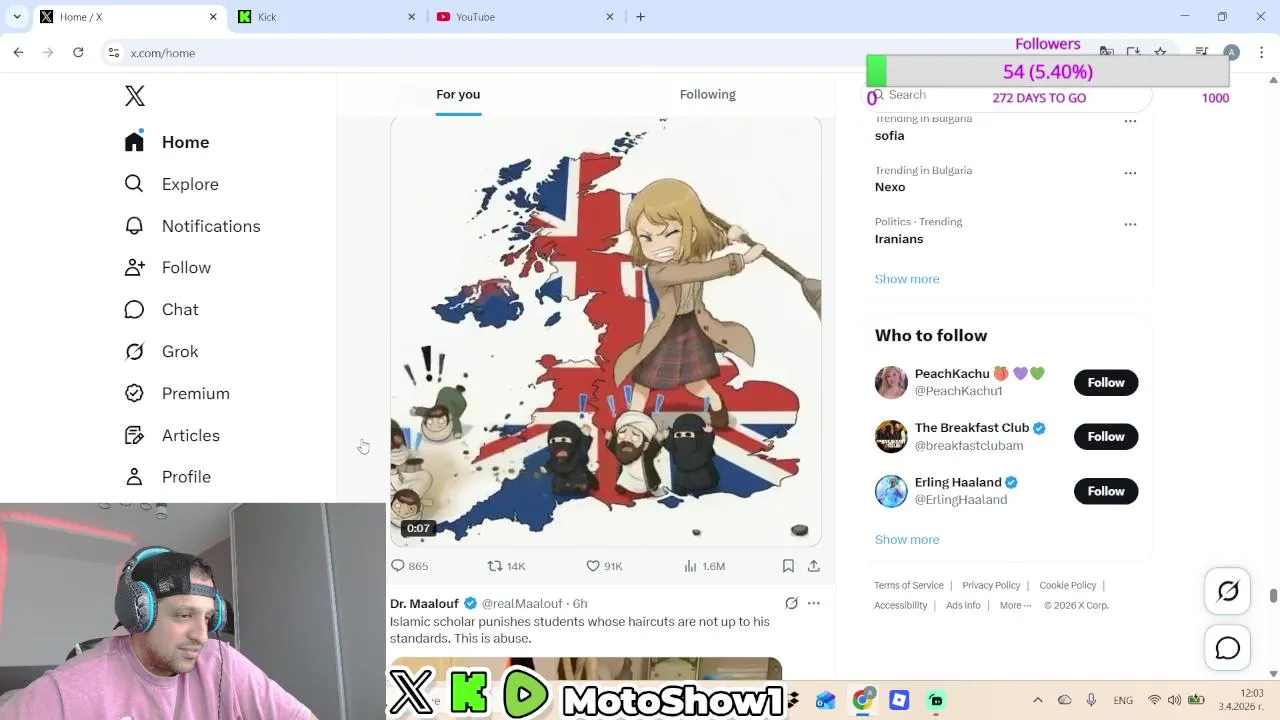Open the Profile person icon
Screen dimensions: 1280x720
click(x=134, y=477)
